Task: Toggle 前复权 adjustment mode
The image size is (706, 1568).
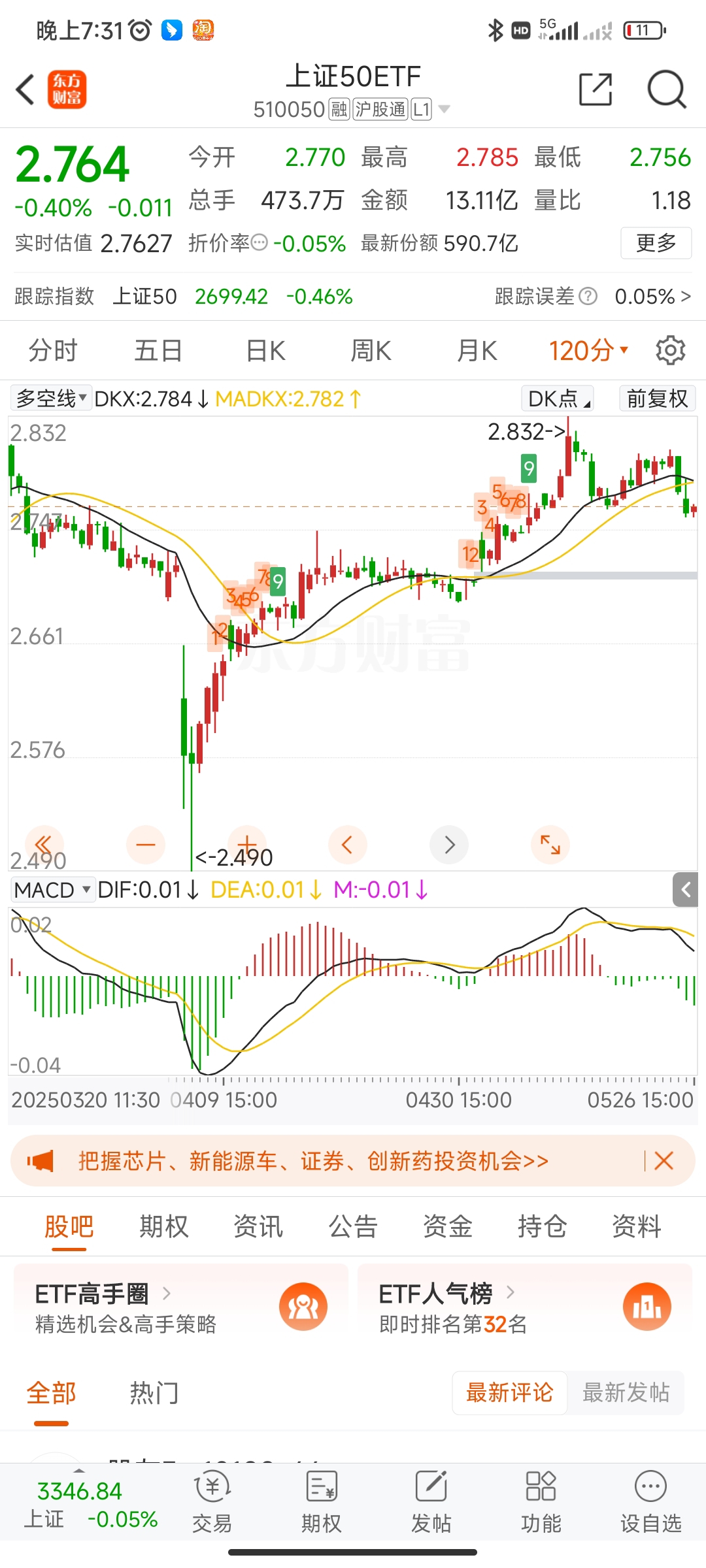Action: [x=658, y=399]
